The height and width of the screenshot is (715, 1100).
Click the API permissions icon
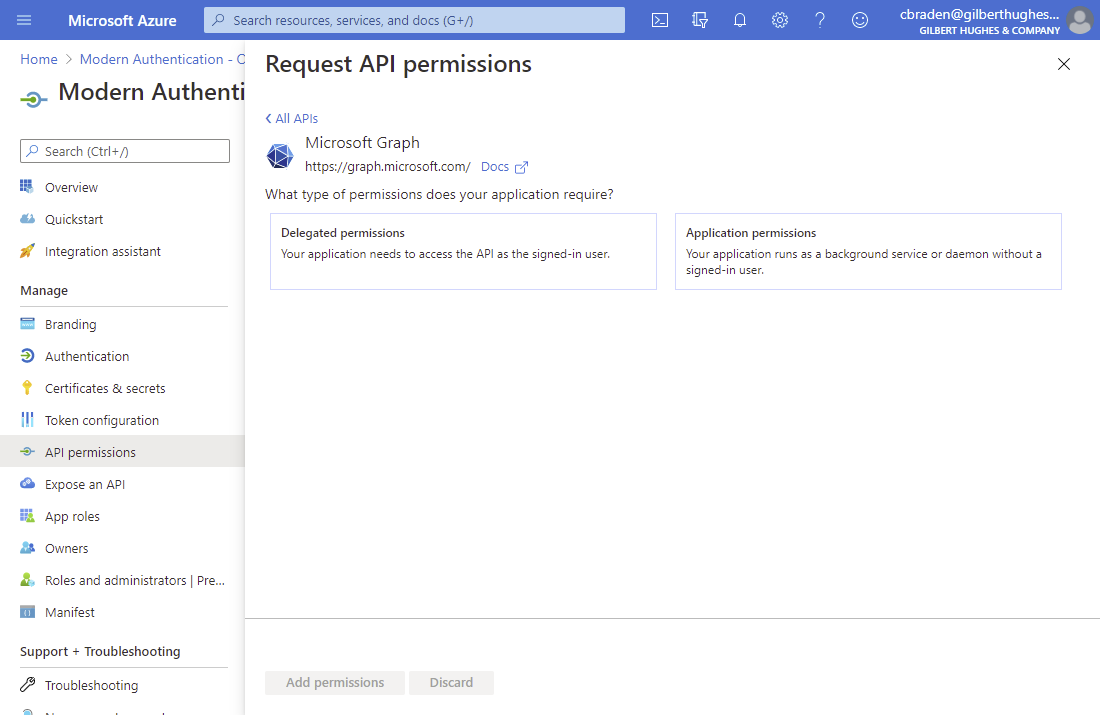tap(27, 452)
